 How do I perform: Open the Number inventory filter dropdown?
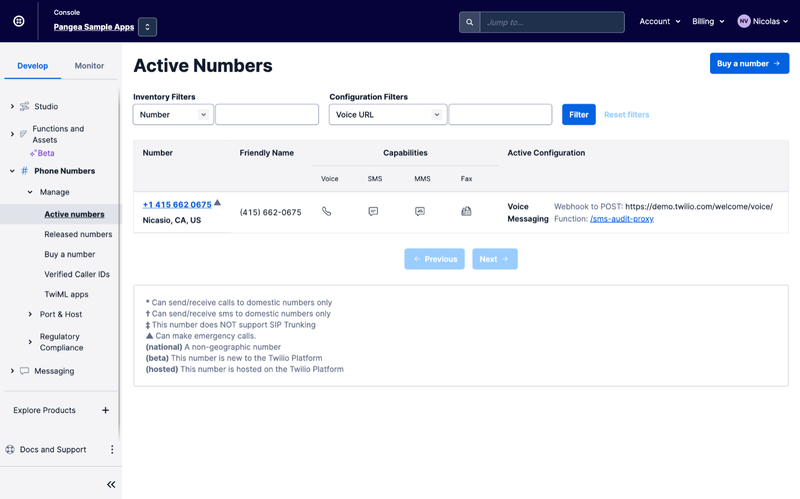click(173, 115)
